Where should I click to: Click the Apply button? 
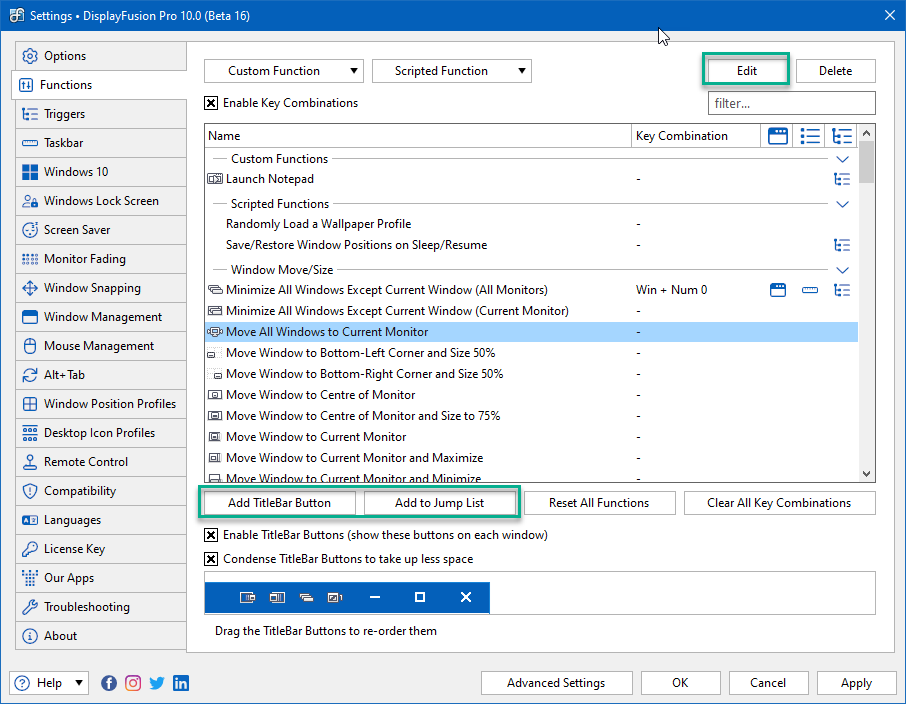856,683
